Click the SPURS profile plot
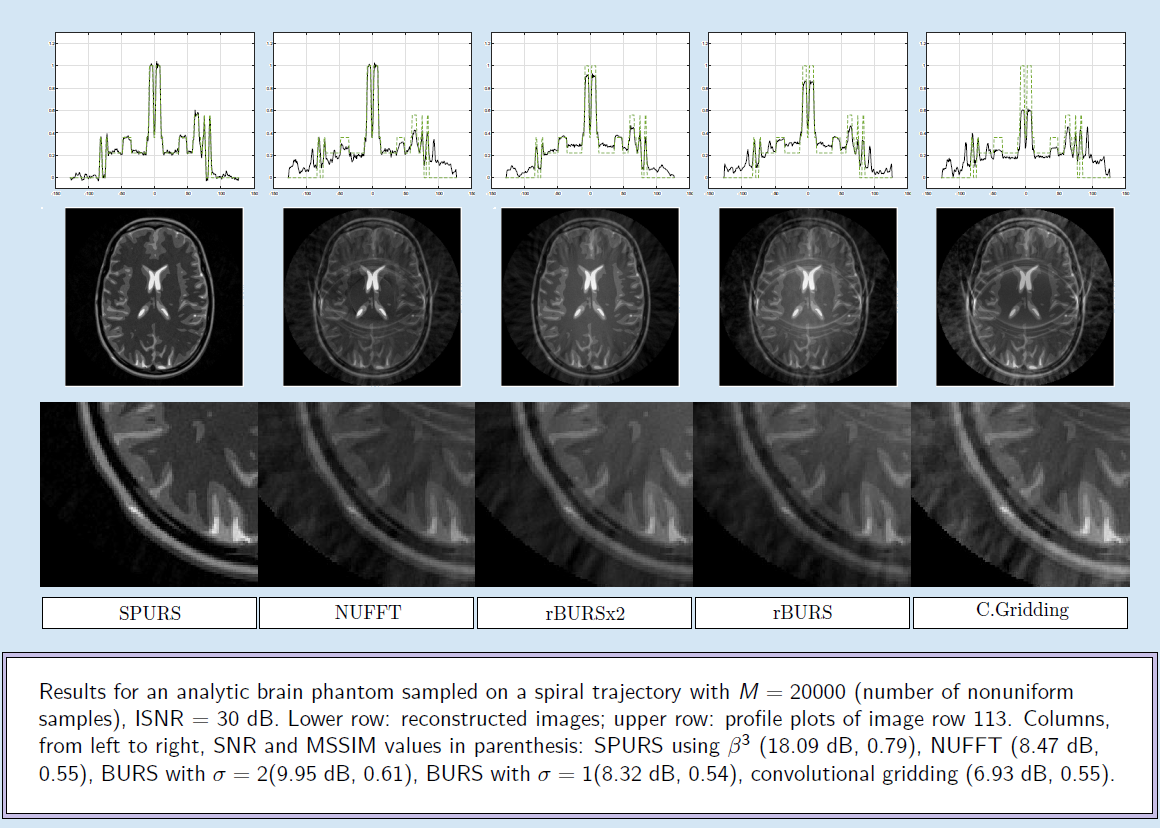 coord(154,112)
